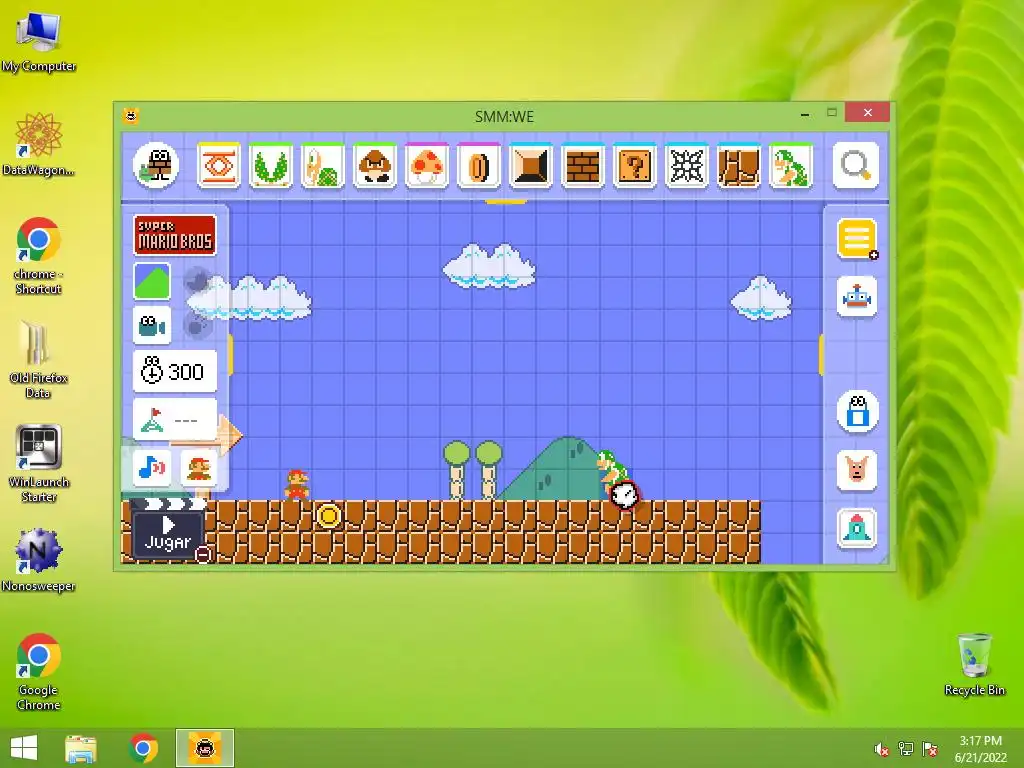Click the camera autoscroll setting icon
Viewport: 1024px width, 768px height.
[152, 325]
